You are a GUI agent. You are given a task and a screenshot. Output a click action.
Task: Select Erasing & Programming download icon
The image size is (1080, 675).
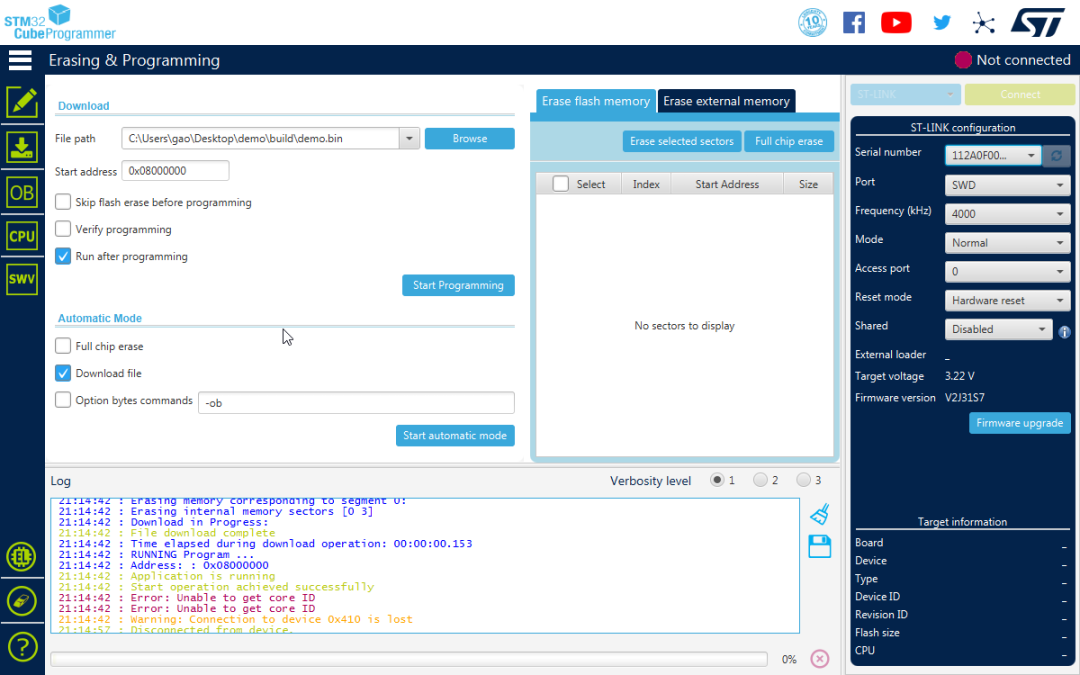click(x=22, y=147)
